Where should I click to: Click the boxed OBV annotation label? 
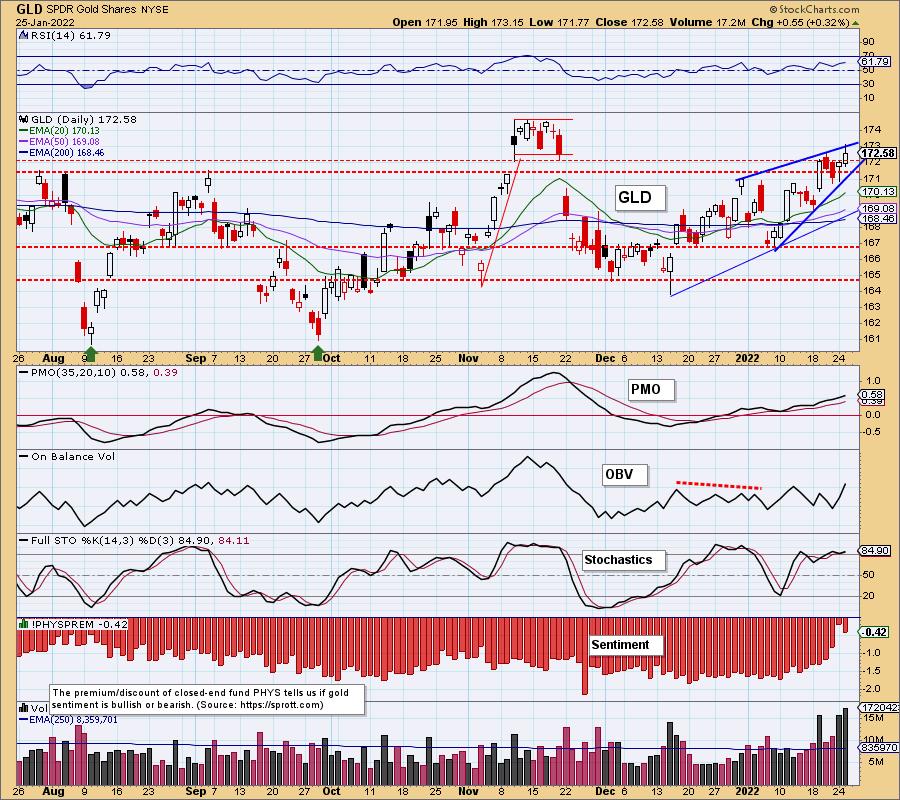pyautogui.click(x=624, y=475)
